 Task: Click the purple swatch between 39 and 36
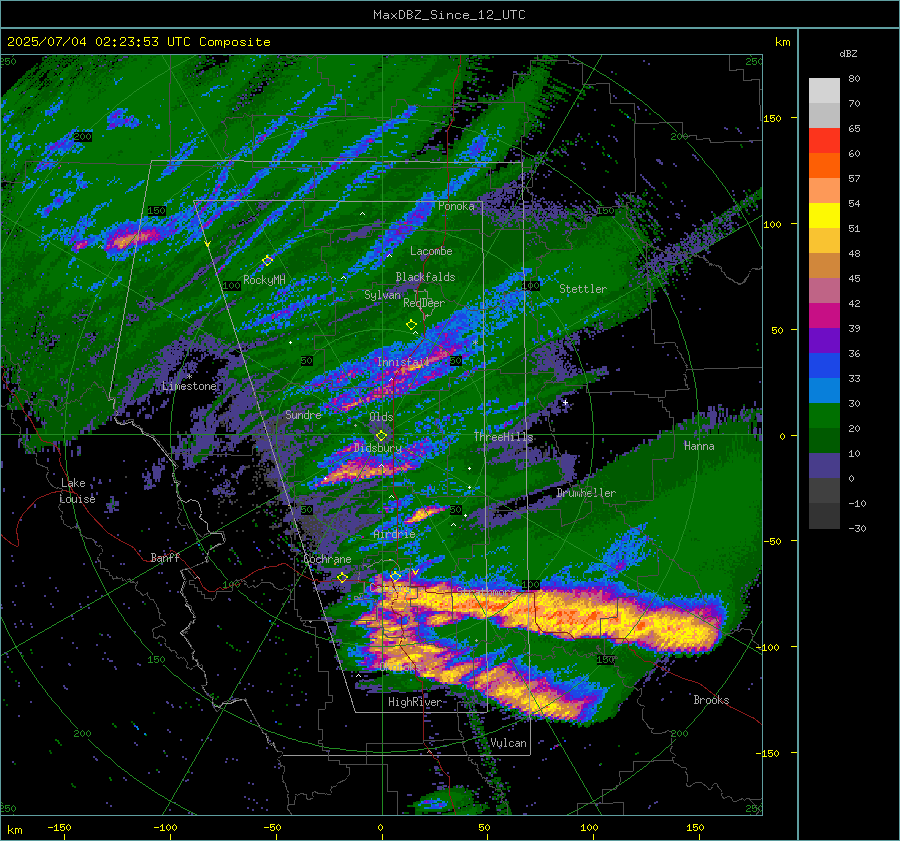[x=824, y=341]
